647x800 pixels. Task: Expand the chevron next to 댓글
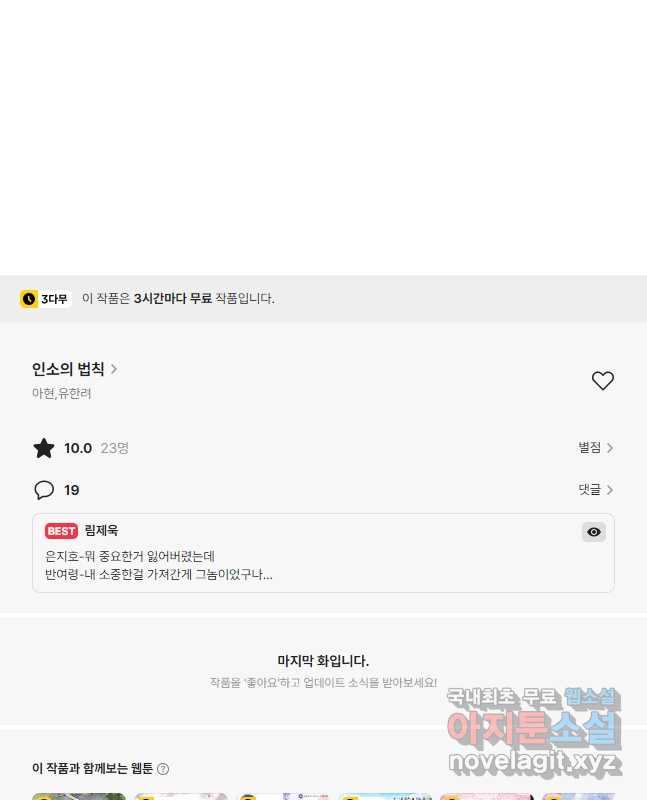click(x=609, y=490)
